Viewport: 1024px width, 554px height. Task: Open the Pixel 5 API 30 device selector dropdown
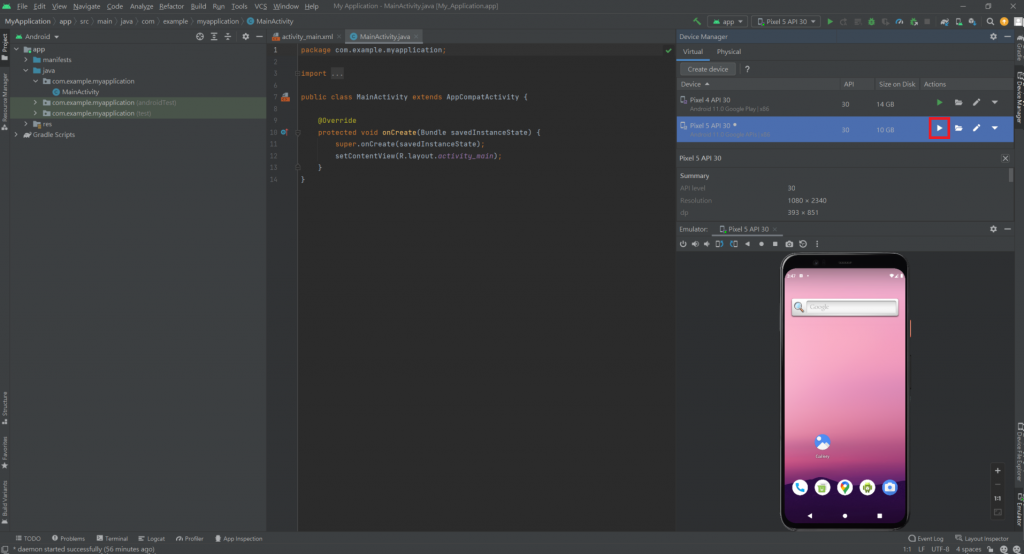click(x=786, y=22)
